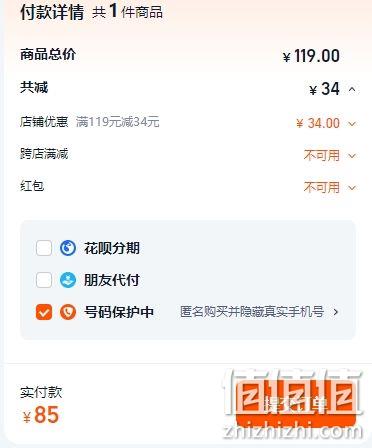This screenshot has width=372, height=448.
Task: Click the 号码保护中 label
Action: pos(119,312)
